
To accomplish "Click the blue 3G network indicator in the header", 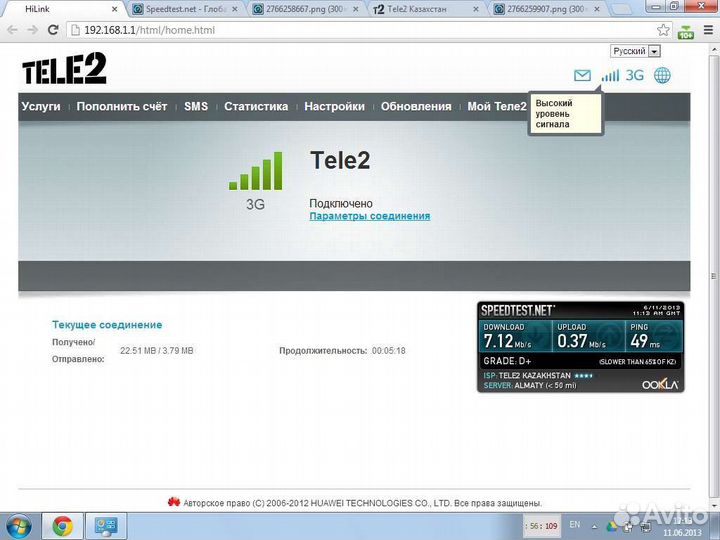I will 635,75.
